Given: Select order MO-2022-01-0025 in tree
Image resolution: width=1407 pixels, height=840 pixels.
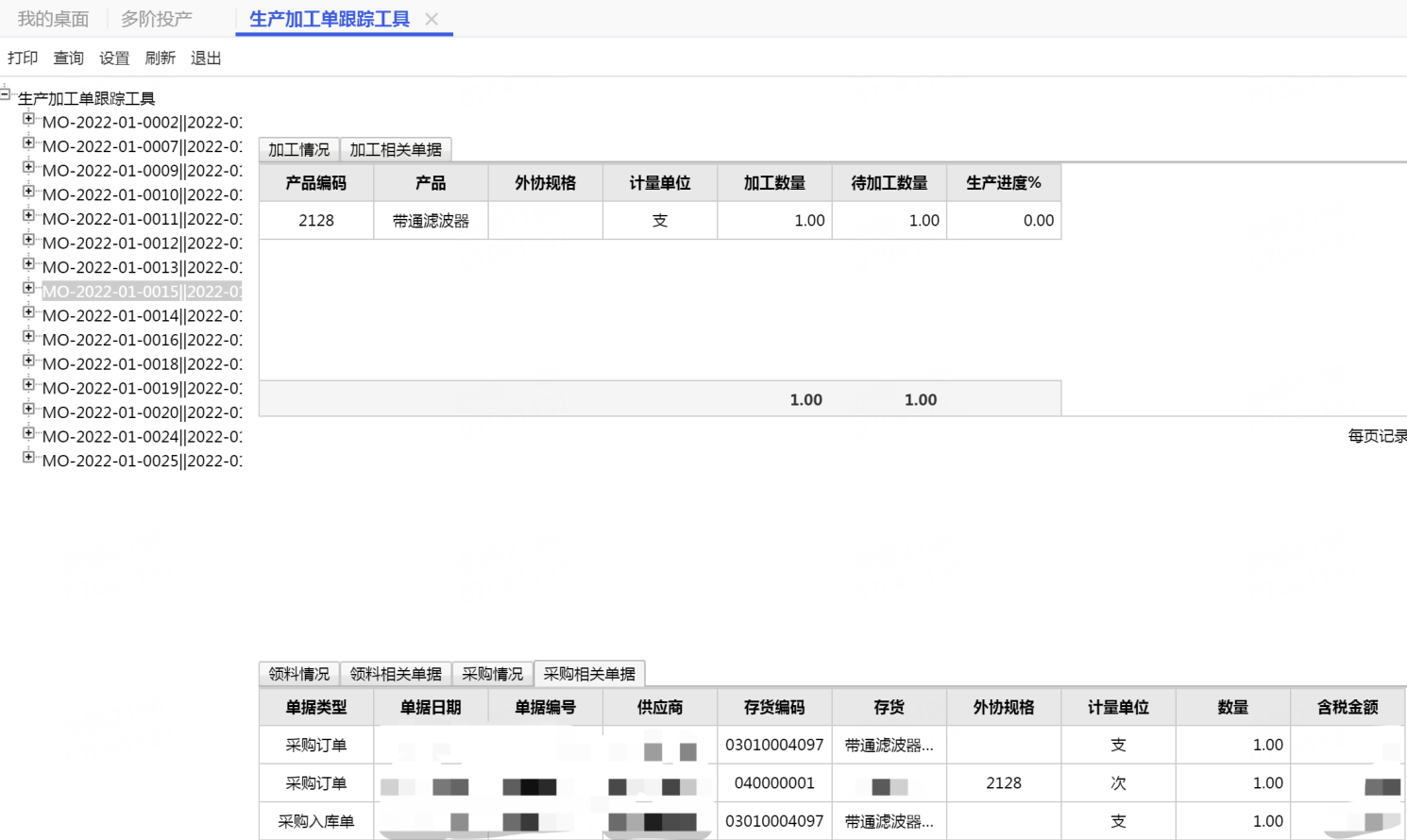Looking at the screenshot, I should (142, 462).
